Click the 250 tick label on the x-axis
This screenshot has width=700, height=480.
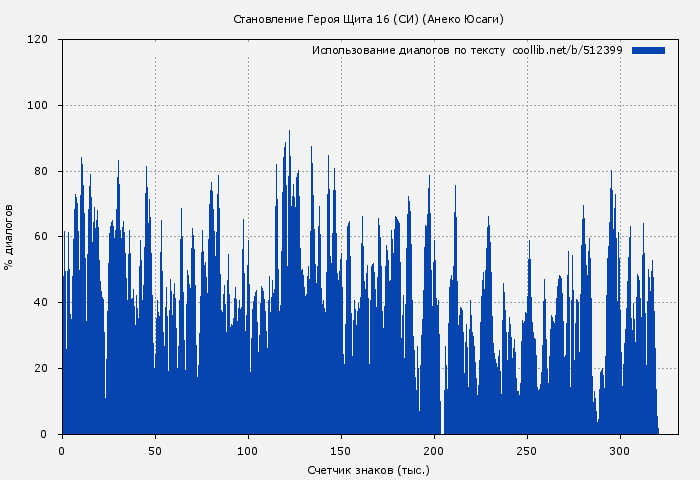coord(527,451)
